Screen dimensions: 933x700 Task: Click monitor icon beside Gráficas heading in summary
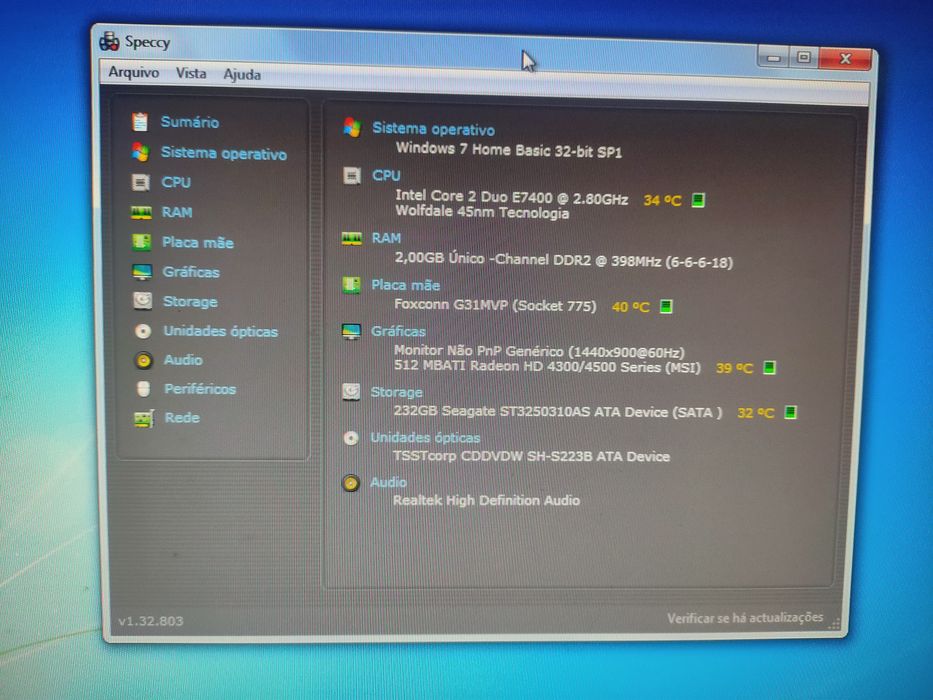tap(351, 332)
